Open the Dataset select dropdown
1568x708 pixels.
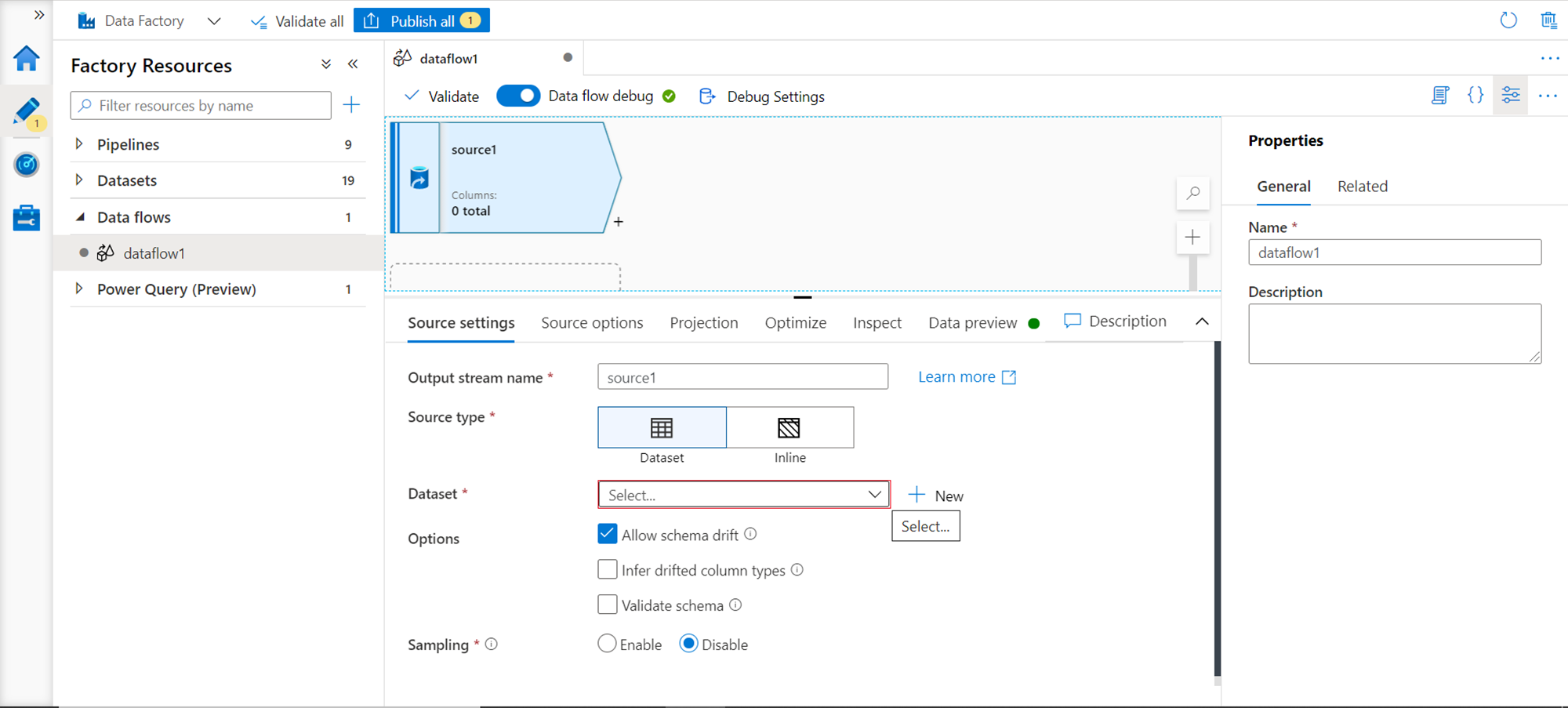click(743, 495)
